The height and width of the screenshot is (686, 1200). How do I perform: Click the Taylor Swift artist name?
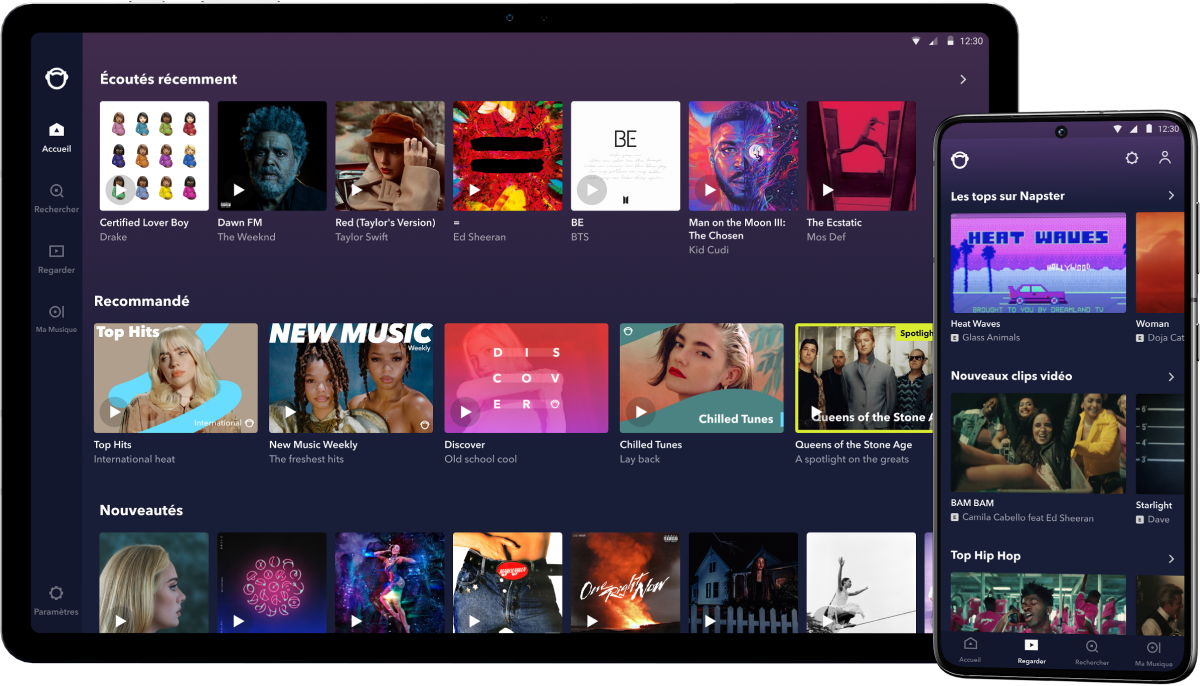click(362, 237)
